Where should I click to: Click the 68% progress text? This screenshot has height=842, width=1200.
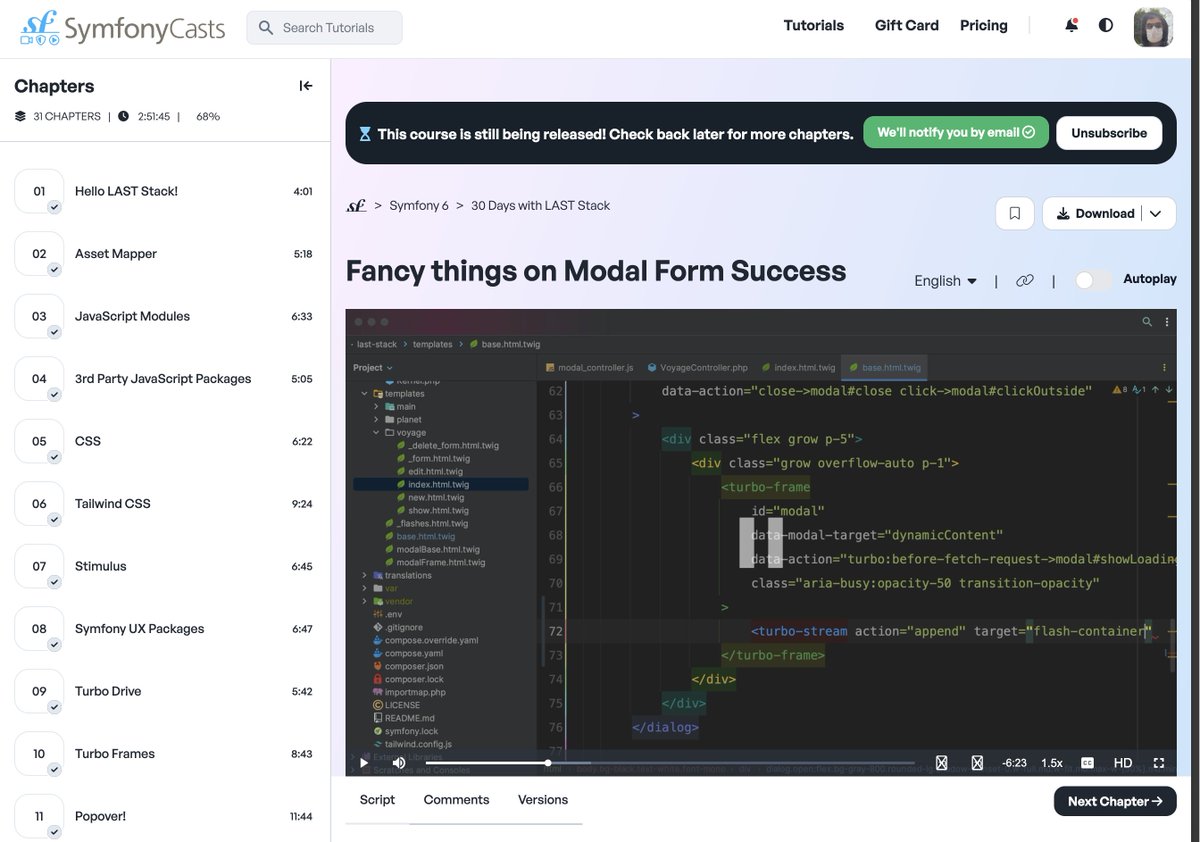[x=208, y=116]
